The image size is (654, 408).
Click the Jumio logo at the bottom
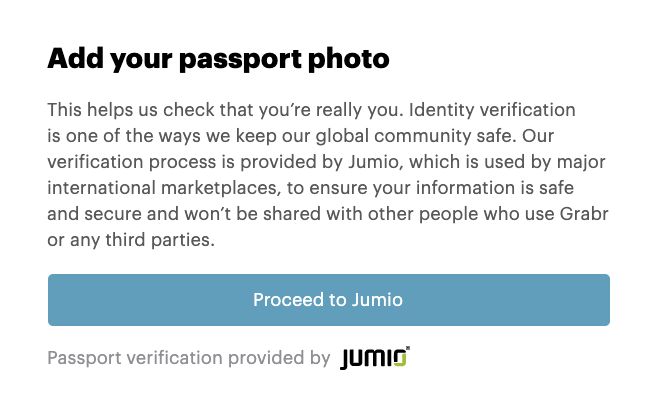click(x=375, y=358)
